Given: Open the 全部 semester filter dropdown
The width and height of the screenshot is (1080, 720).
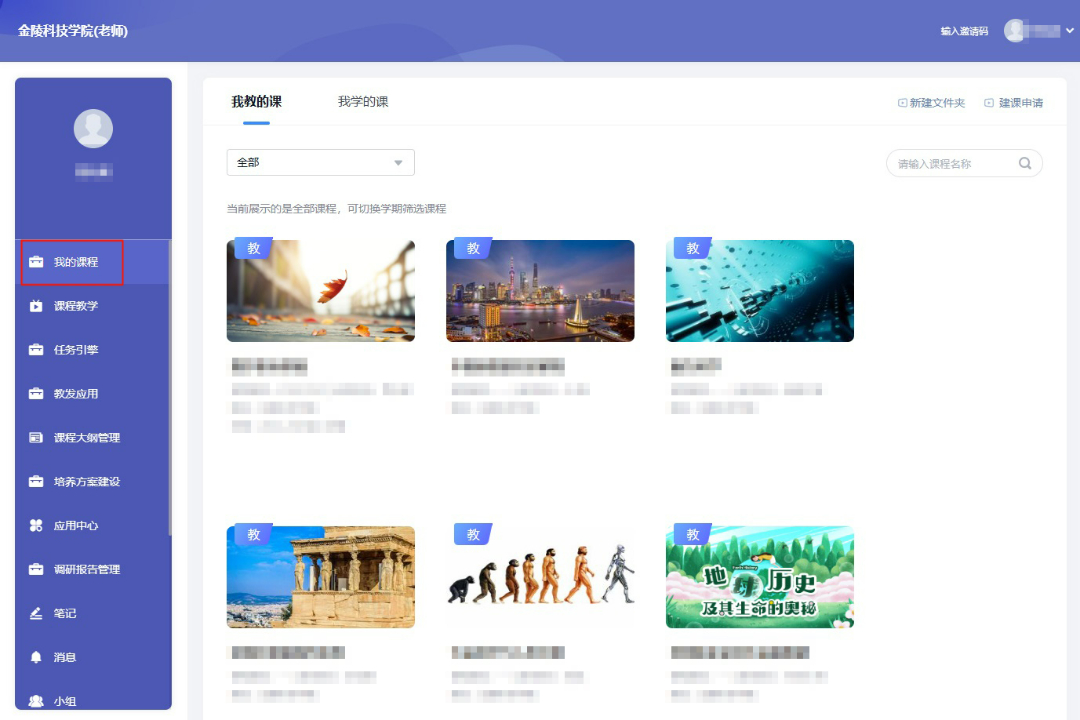Looking at the screenshot, I should point(320,162).
